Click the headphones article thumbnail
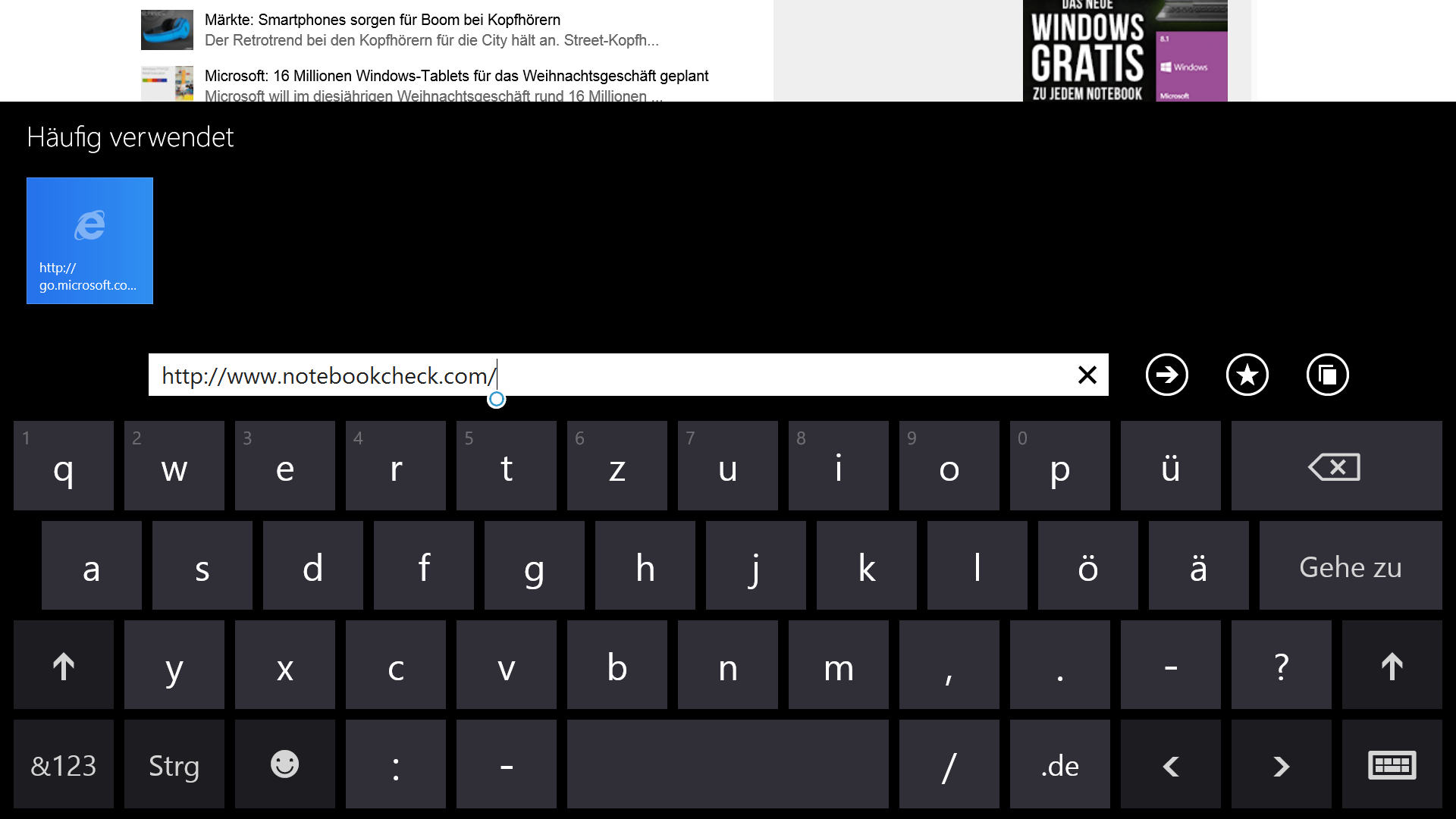The height and width of the screenshot is (819, 1456). tap(167, 30)
